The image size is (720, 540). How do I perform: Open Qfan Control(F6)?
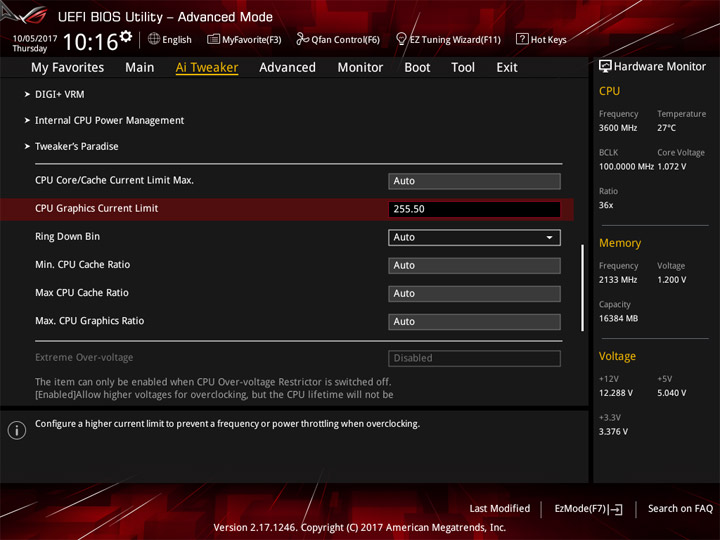(338, 39)
